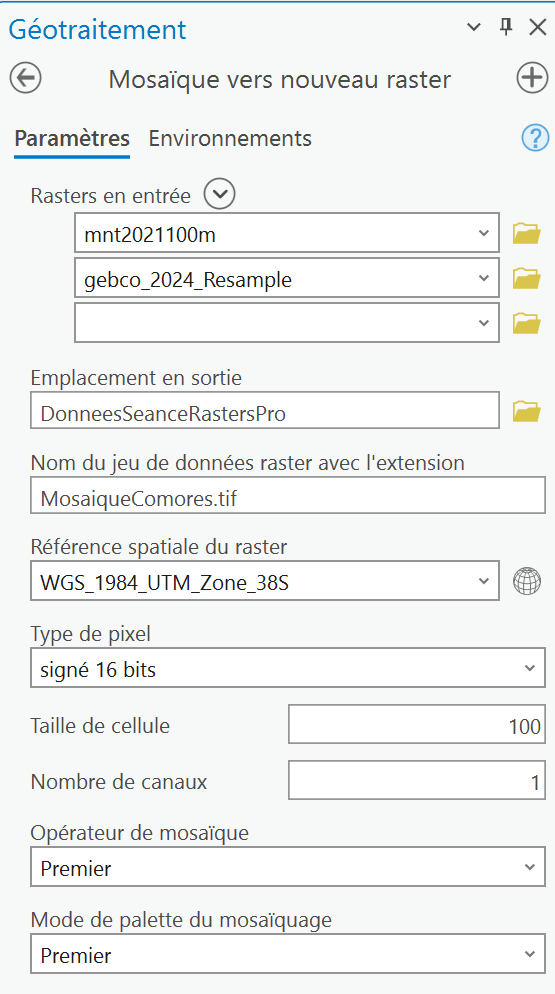The image size is (555, 994).
Task: Click Mosaïque vers nouveau raster title
Action: click(x=280, y=79)
